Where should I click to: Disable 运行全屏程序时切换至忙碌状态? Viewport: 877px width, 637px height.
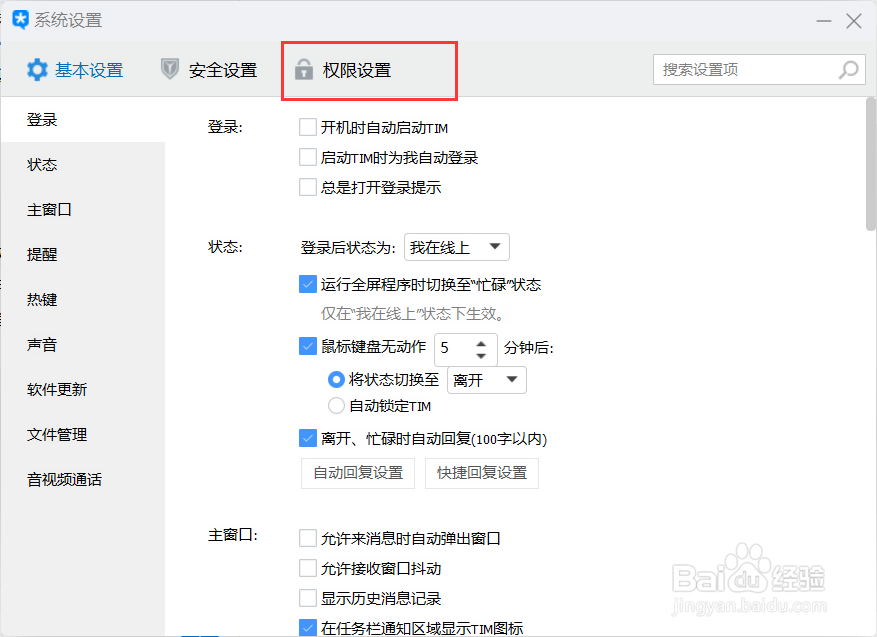point(308,284)
